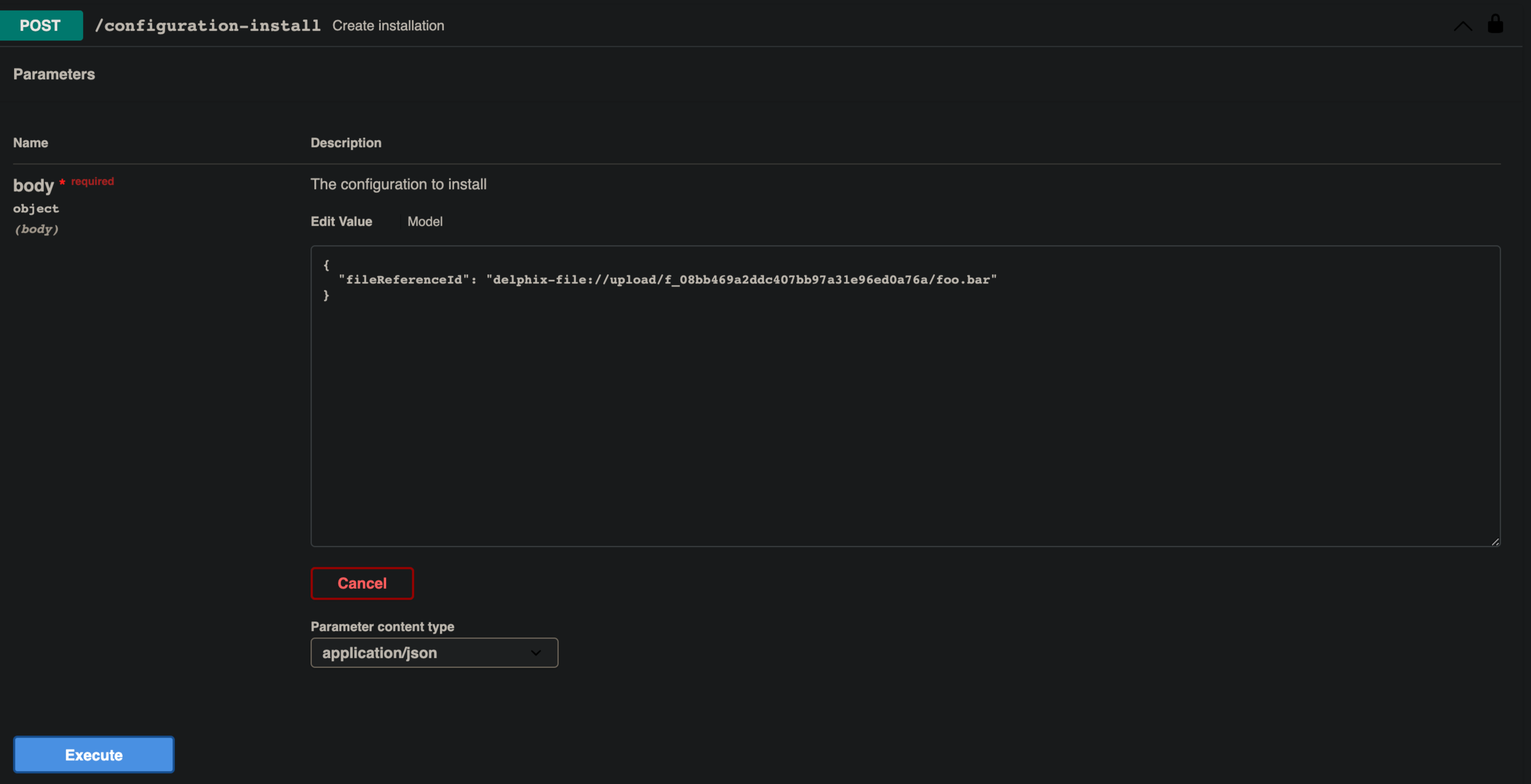The width and height of the screenshot is (1531, 784).
Task: Collapse the endpoint using the top-right chevron
Action: (x=1463, y=25)
